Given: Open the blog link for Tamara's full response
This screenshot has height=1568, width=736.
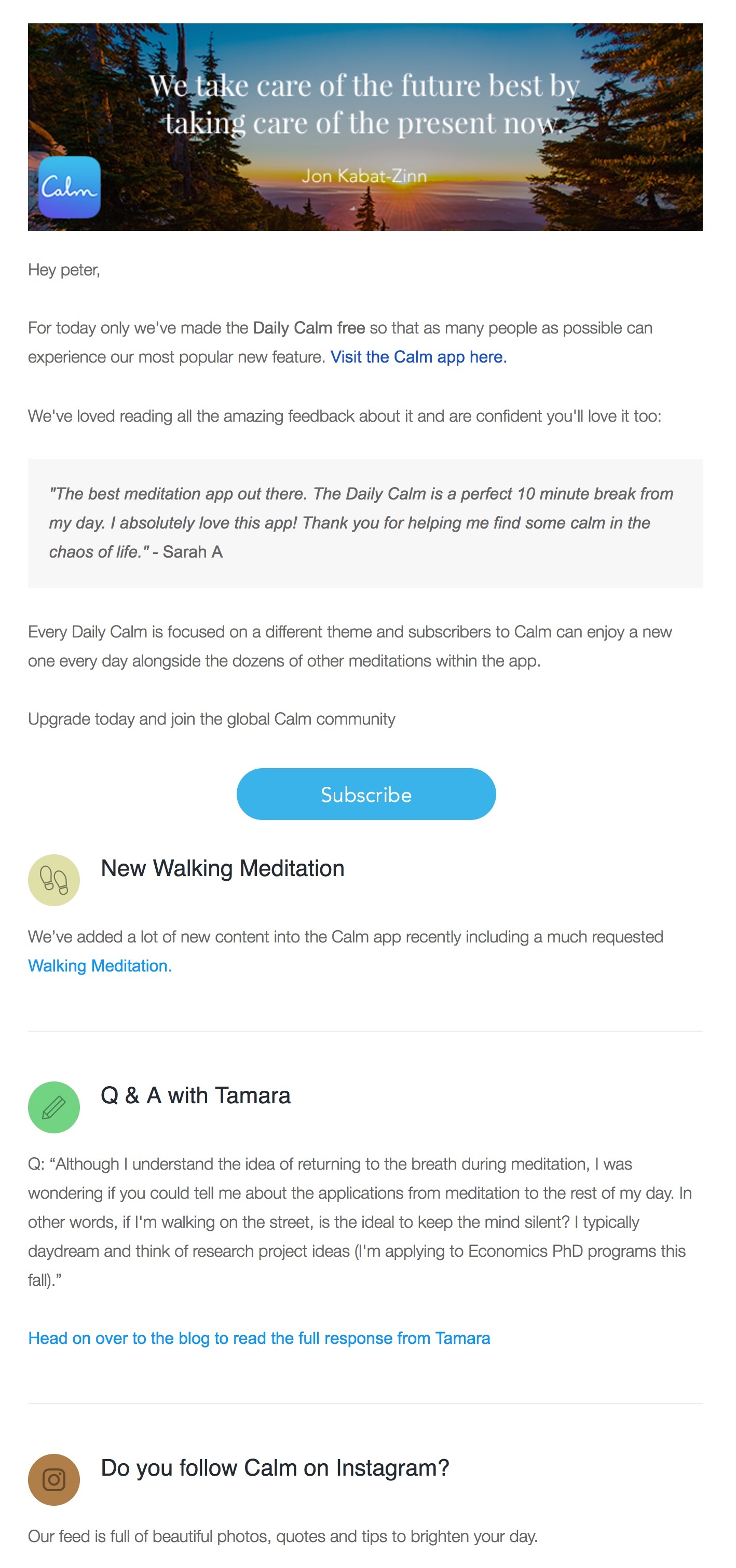Looking at the screenshot, I should pyautogui.click(x=259, y=1339).
